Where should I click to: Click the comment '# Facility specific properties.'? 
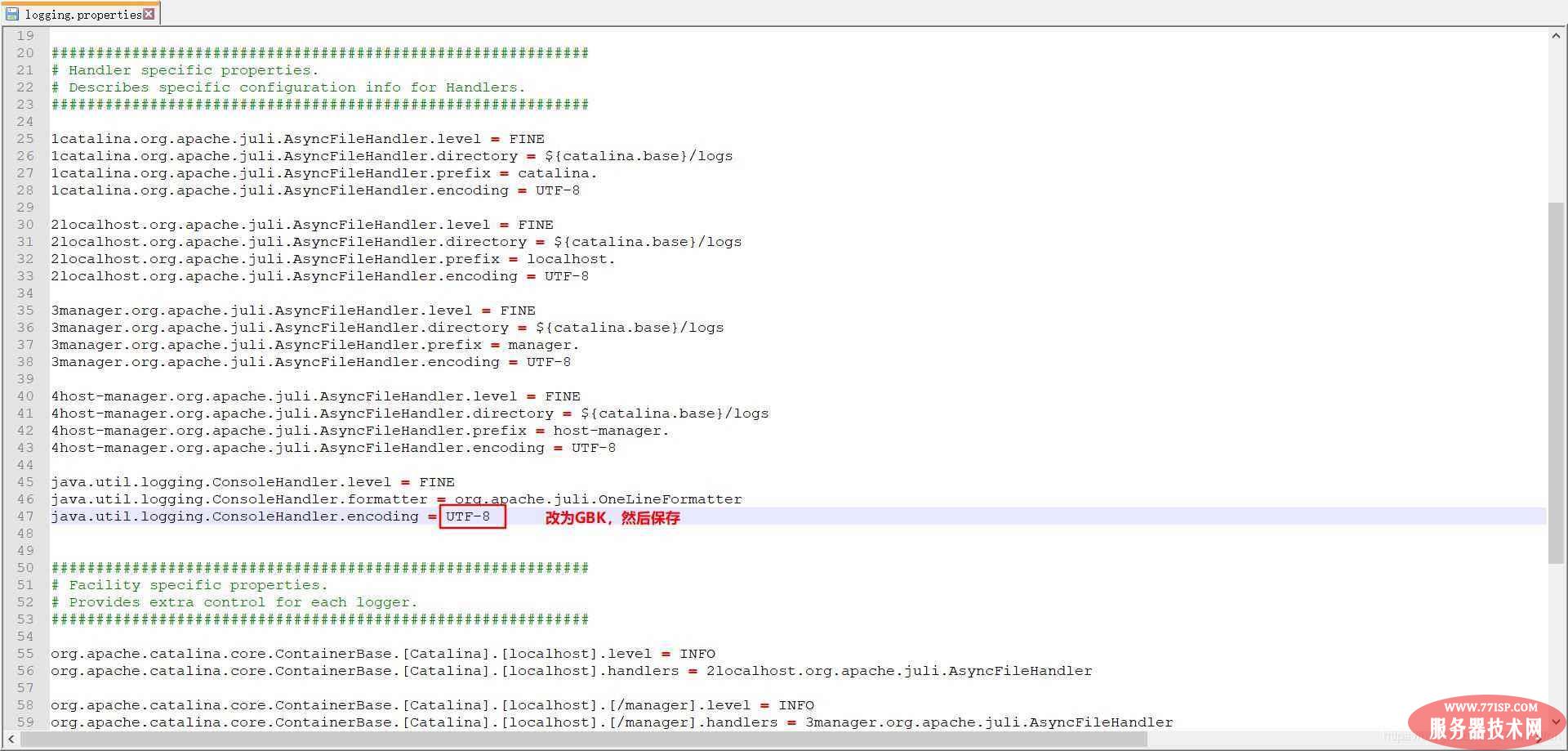189,585
